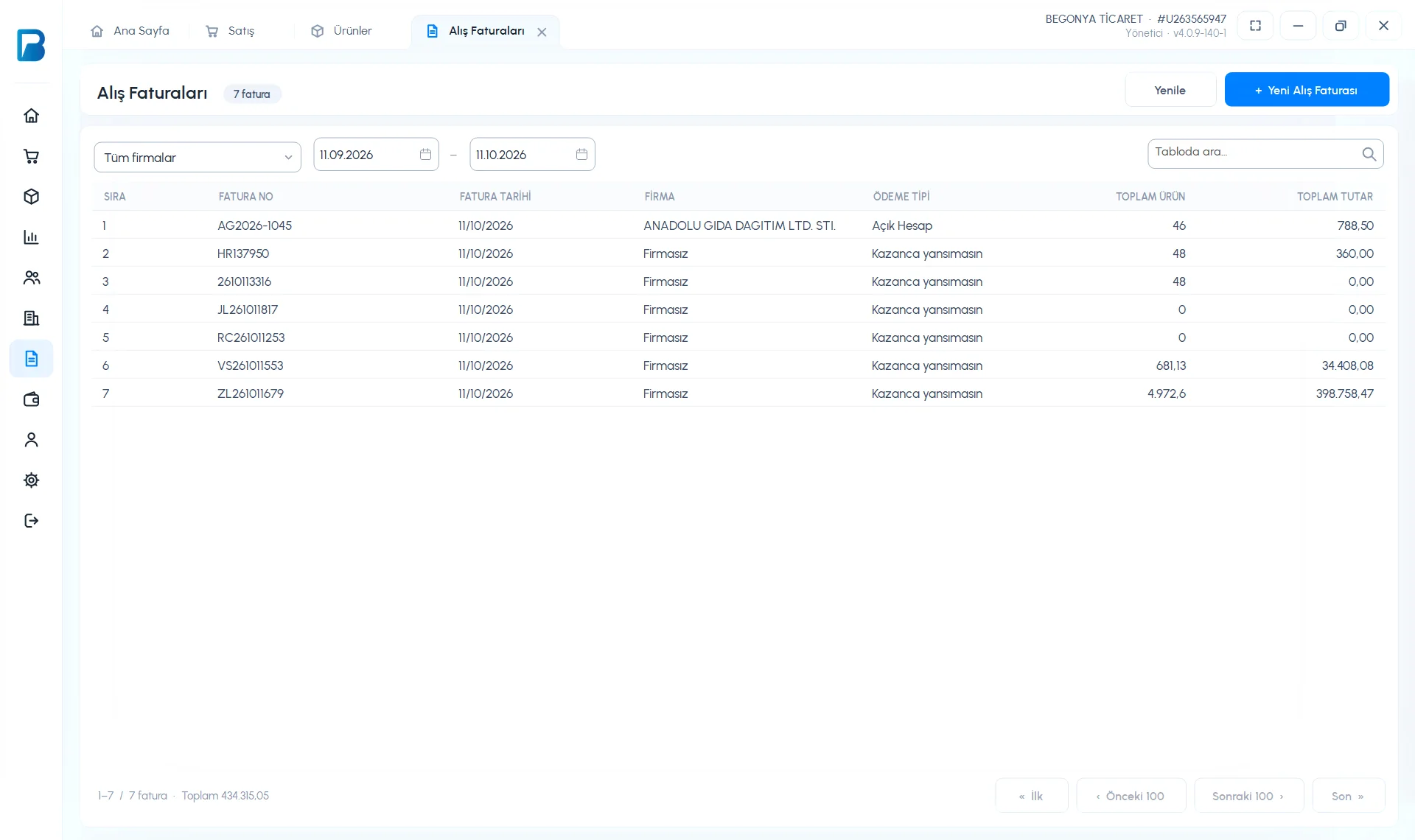Select invoice ZL261011679 row
The height and width of the screenshot is (840, 1415).
pos(738,393)
